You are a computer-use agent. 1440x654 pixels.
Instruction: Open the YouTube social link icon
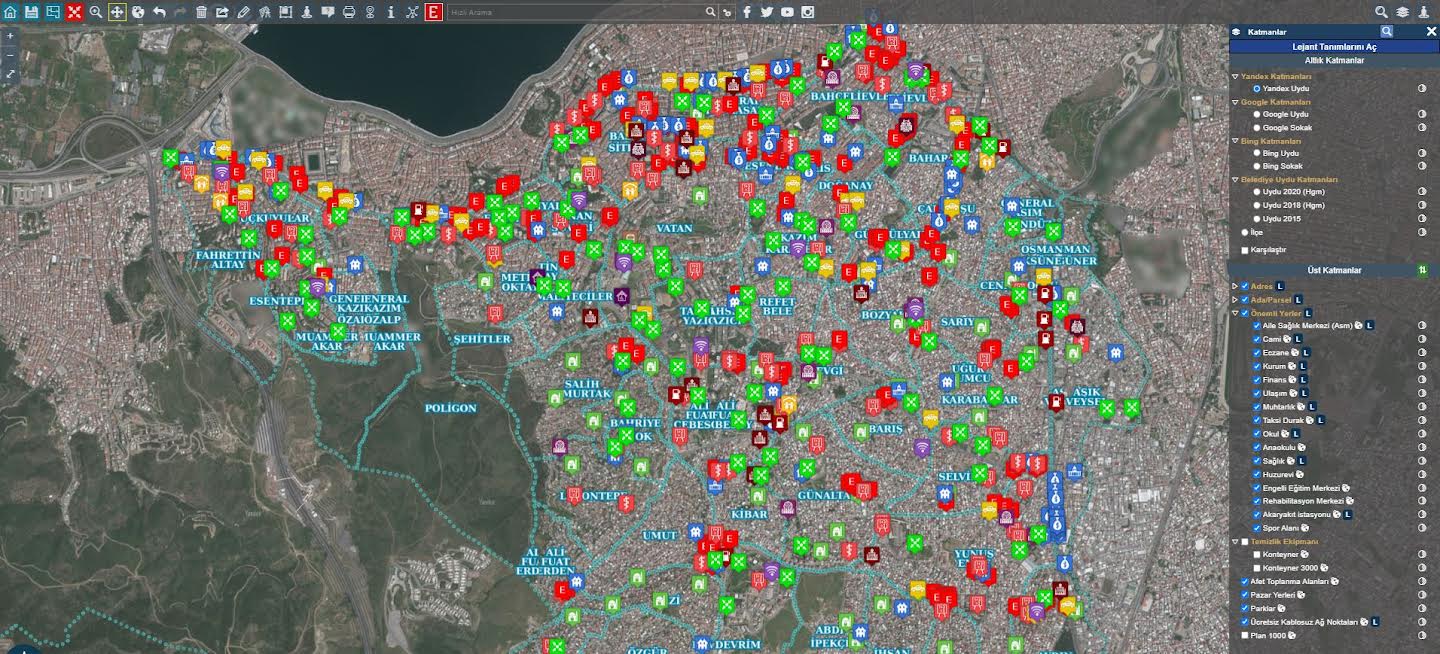(787, 12)
